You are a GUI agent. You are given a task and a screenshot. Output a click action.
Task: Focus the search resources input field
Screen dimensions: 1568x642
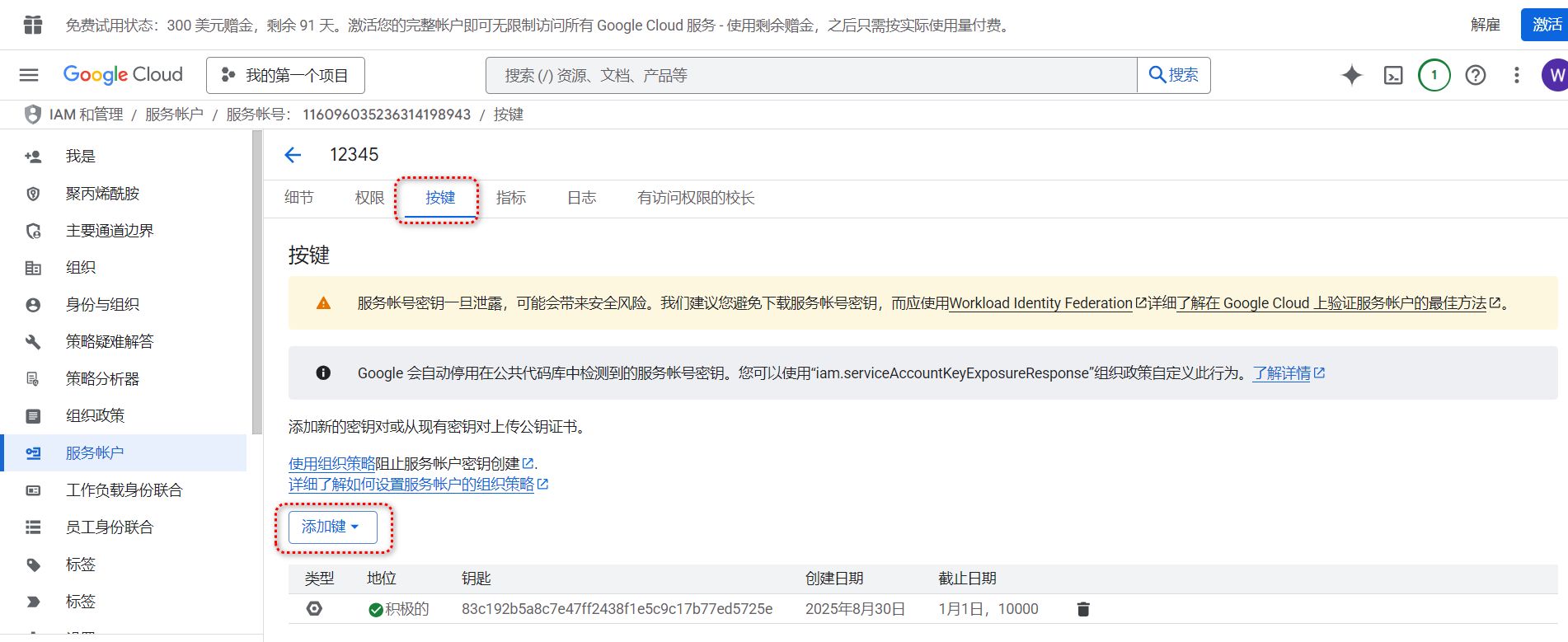click(x=811, y=75)
